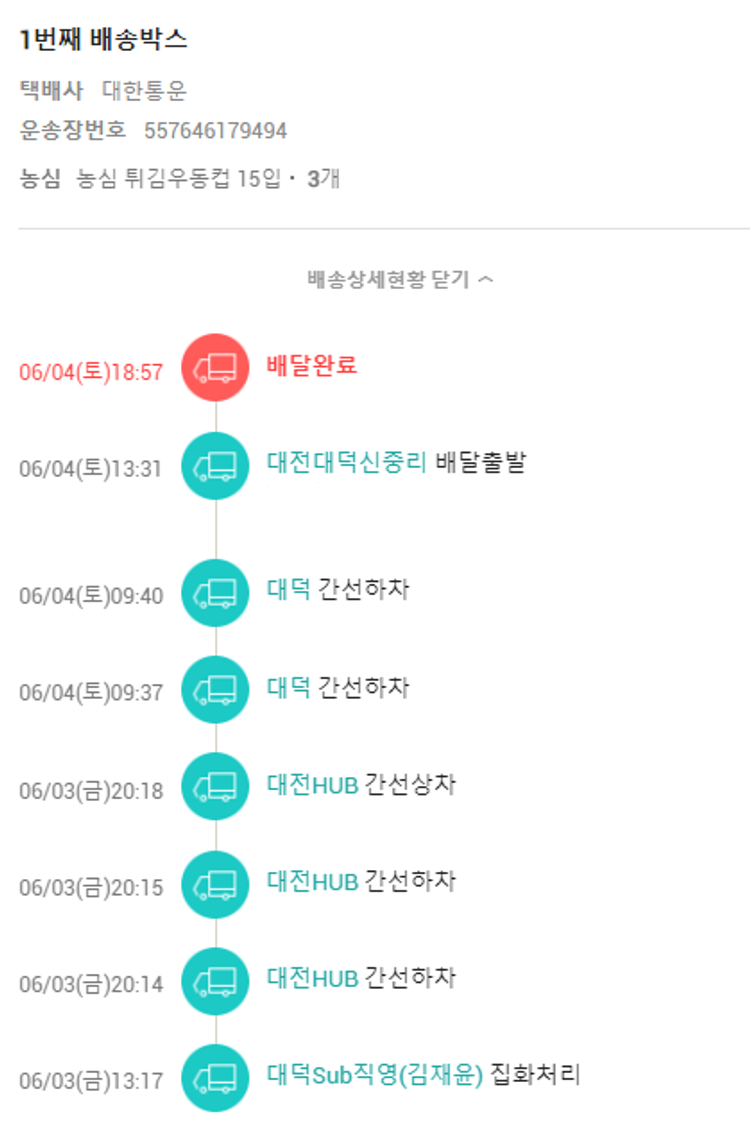Click the 06/04(토)18:57 delivery timestamp
The image size is (750, 1135).
tap(91, 372)
